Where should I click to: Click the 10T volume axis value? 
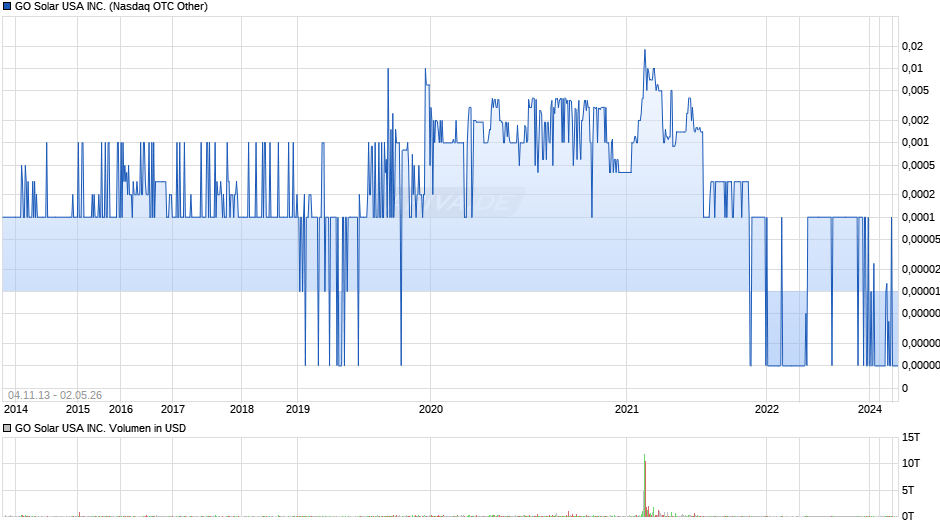point(911,463)
